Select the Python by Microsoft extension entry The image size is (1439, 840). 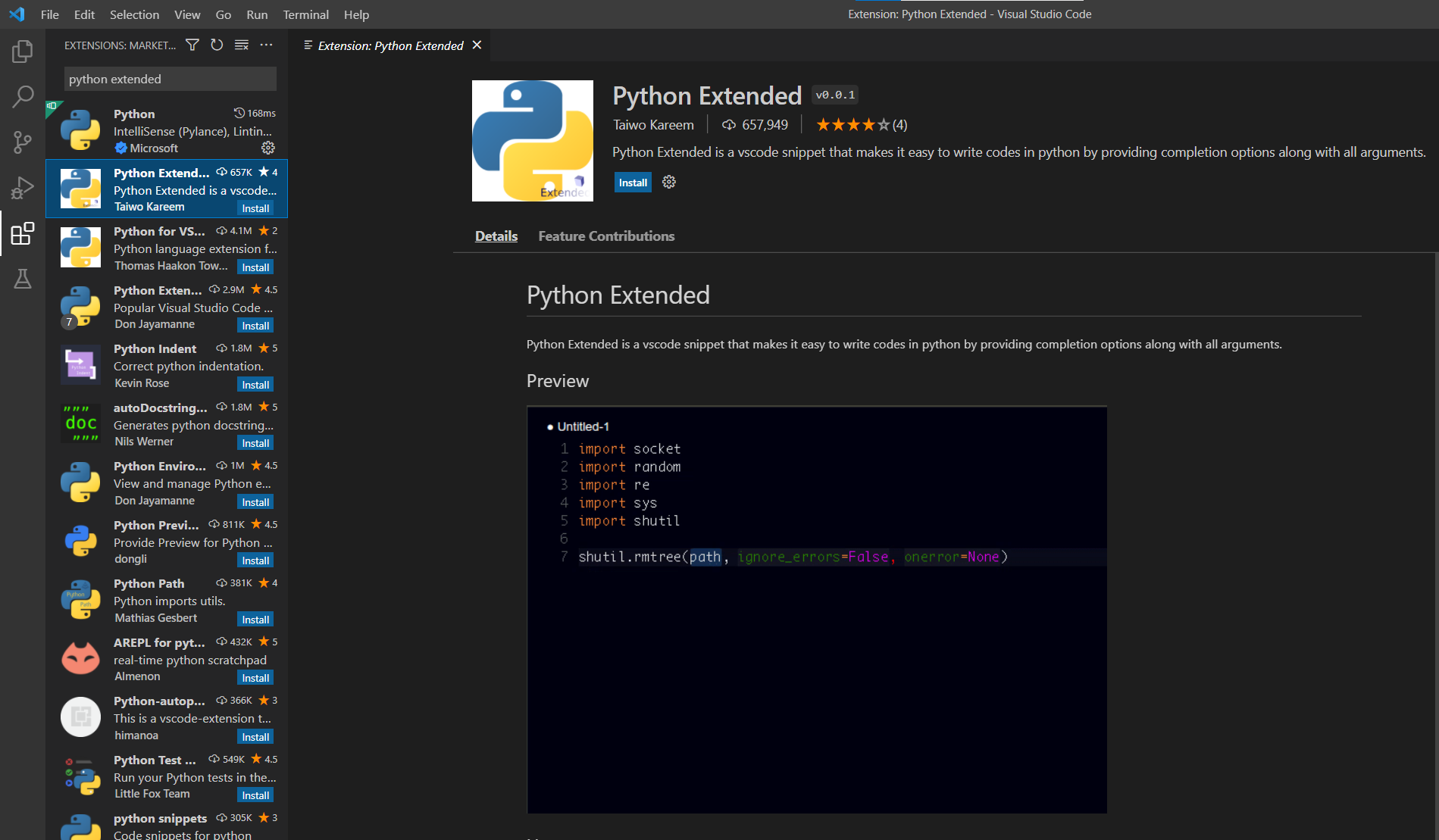[167, 130]
